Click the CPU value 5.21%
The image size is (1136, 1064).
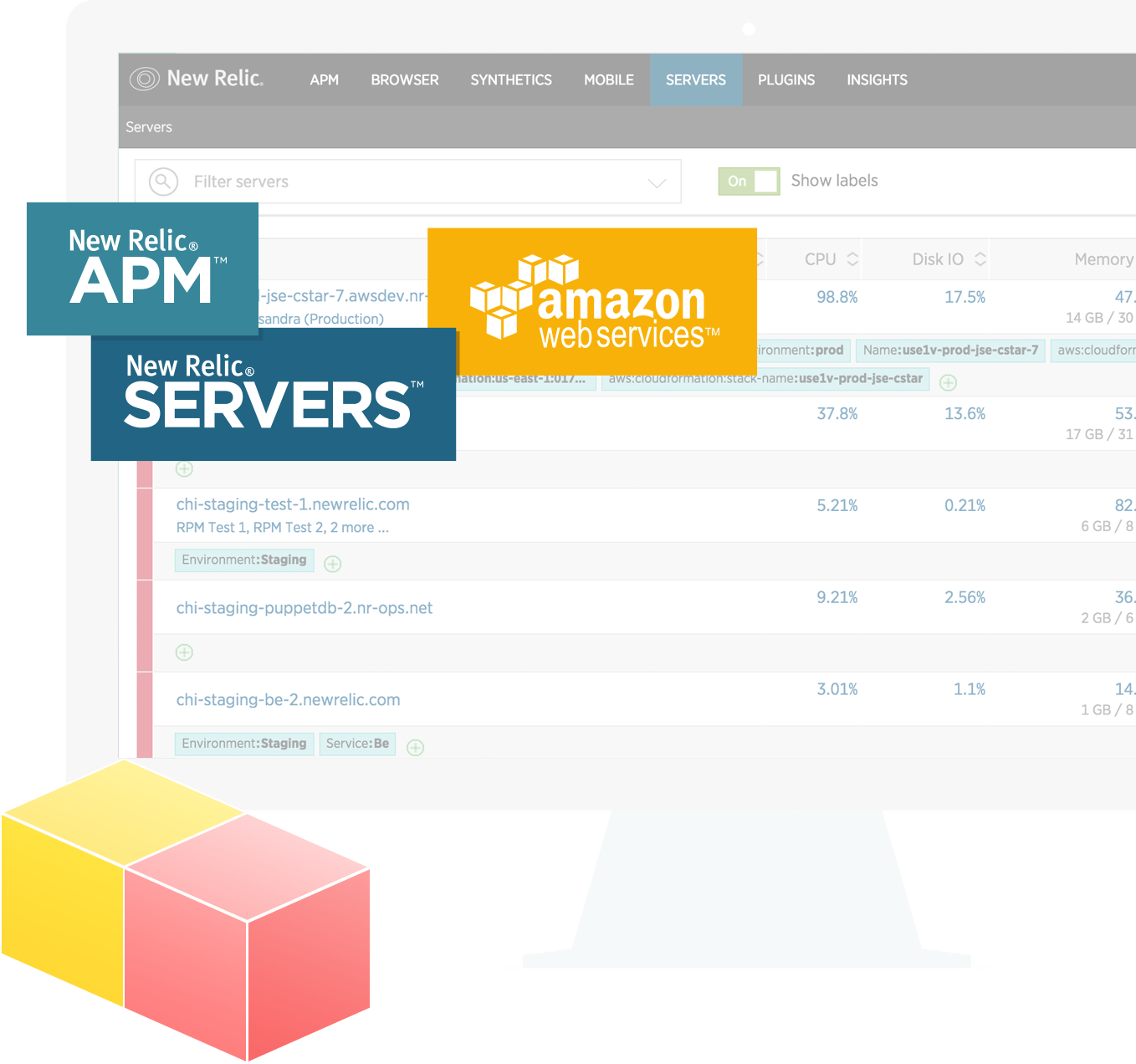pyautogui.click(x=837, y=506)
